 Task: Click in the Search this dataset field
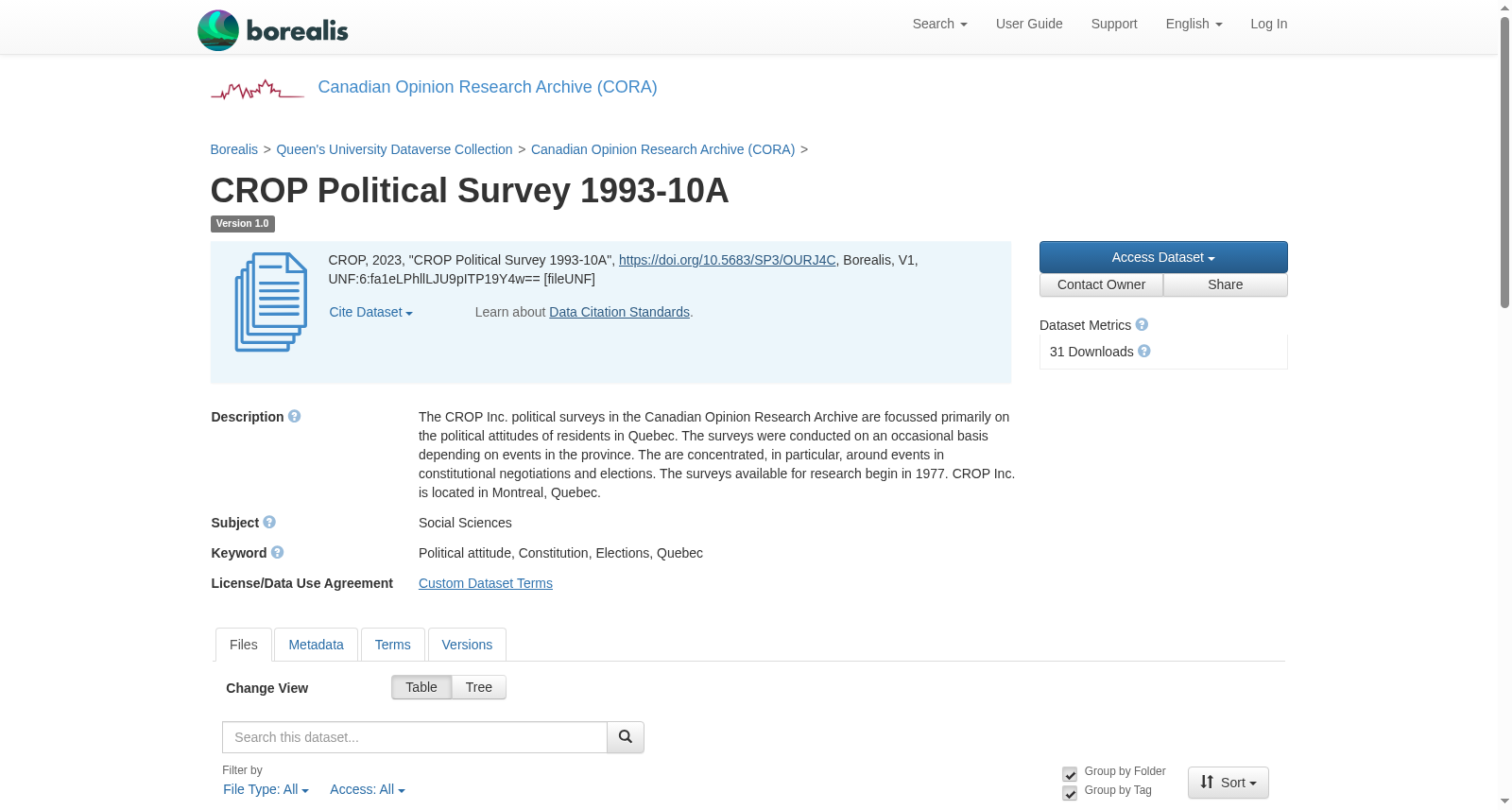tap(415, 737)
